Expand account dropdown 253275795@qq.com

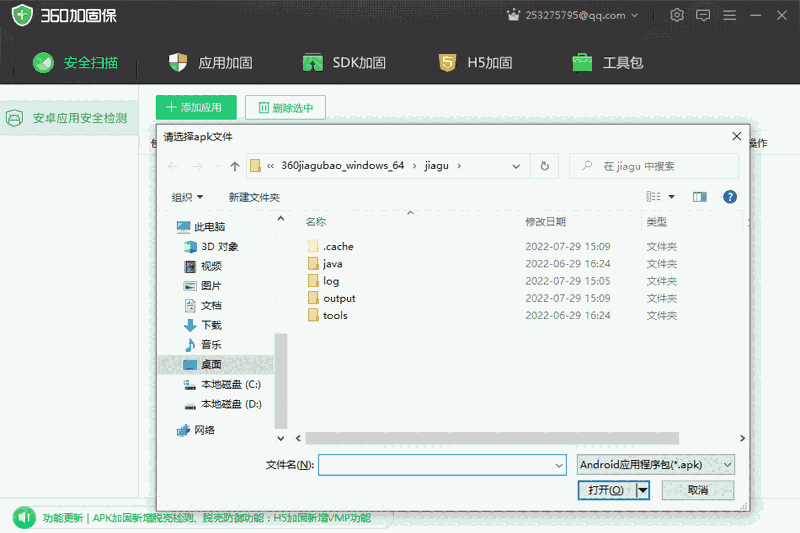tap(635, 15)
